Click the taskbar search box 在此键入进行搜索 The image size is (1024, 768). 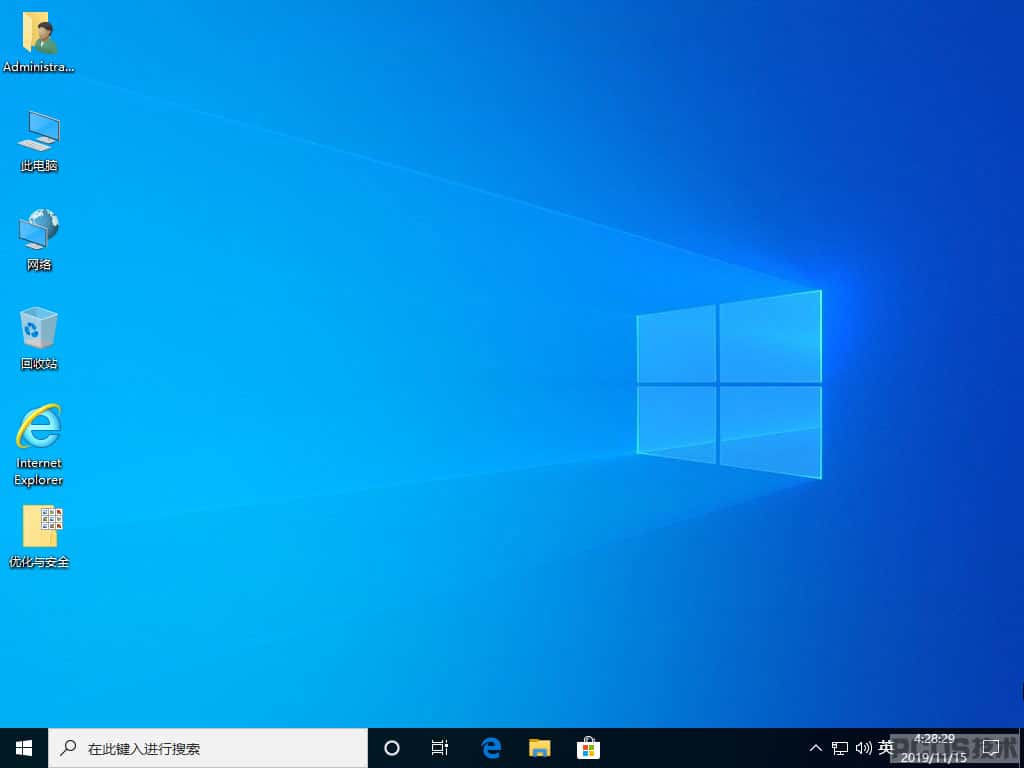(x=208, y=748)
